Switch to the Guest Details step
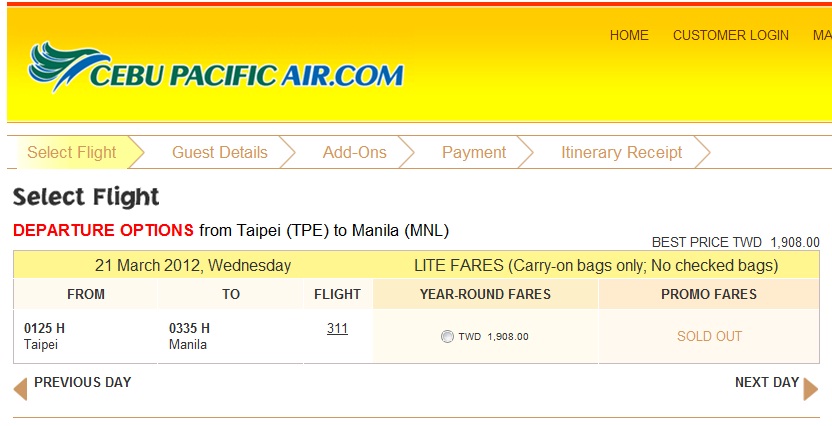832x426 pixels. tap(220, 152)
